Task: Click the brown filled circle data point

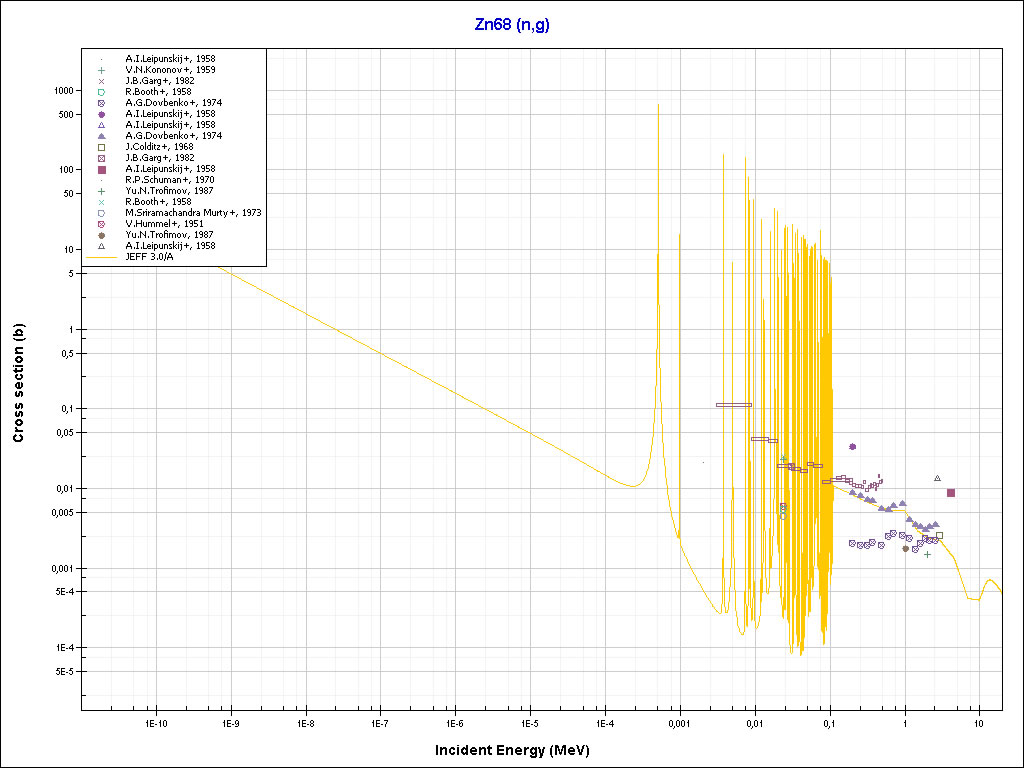Action: [x=905, y=548]
